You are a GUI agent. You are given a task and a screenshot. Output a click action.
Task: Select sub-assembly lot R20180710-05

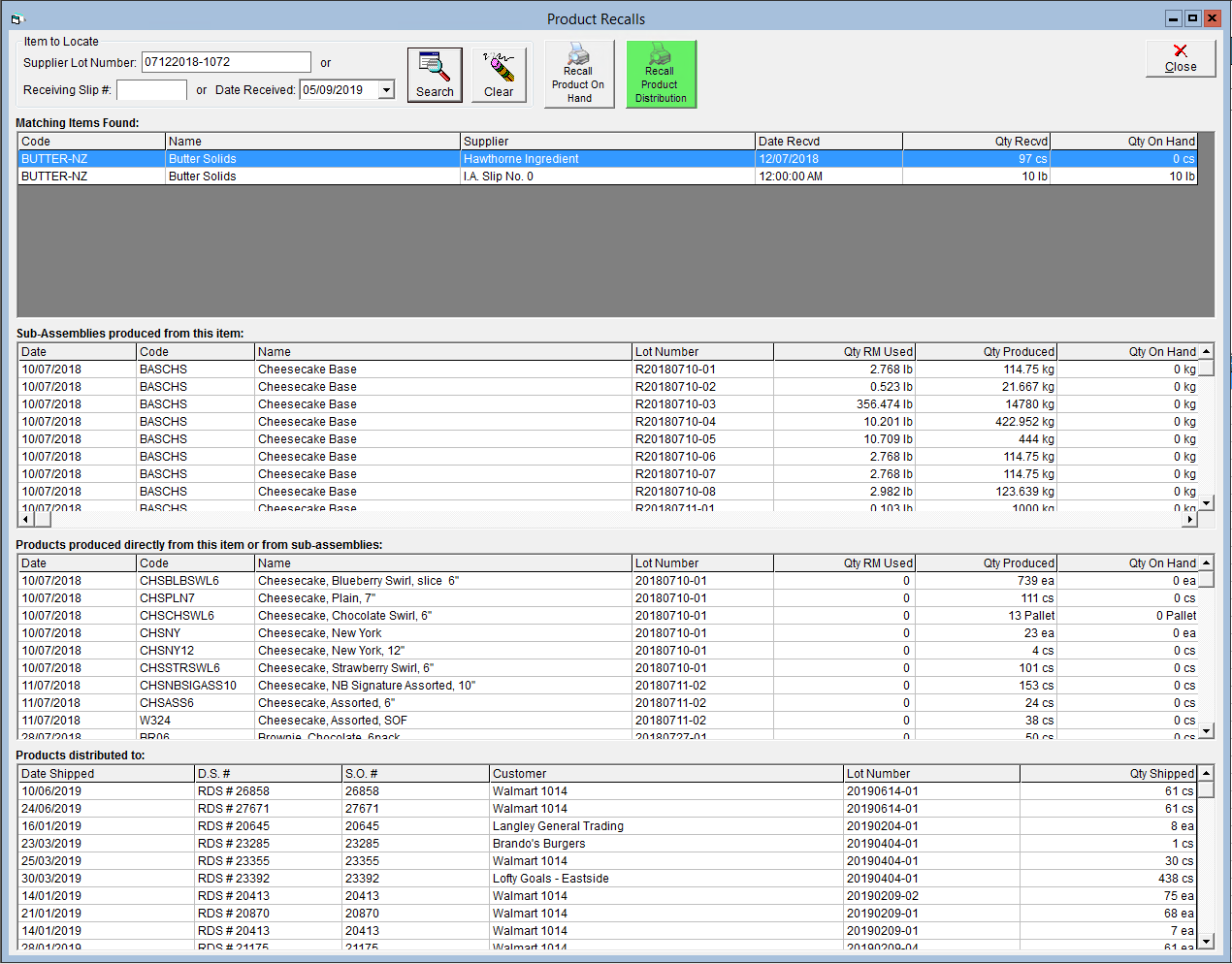[607, 439]
